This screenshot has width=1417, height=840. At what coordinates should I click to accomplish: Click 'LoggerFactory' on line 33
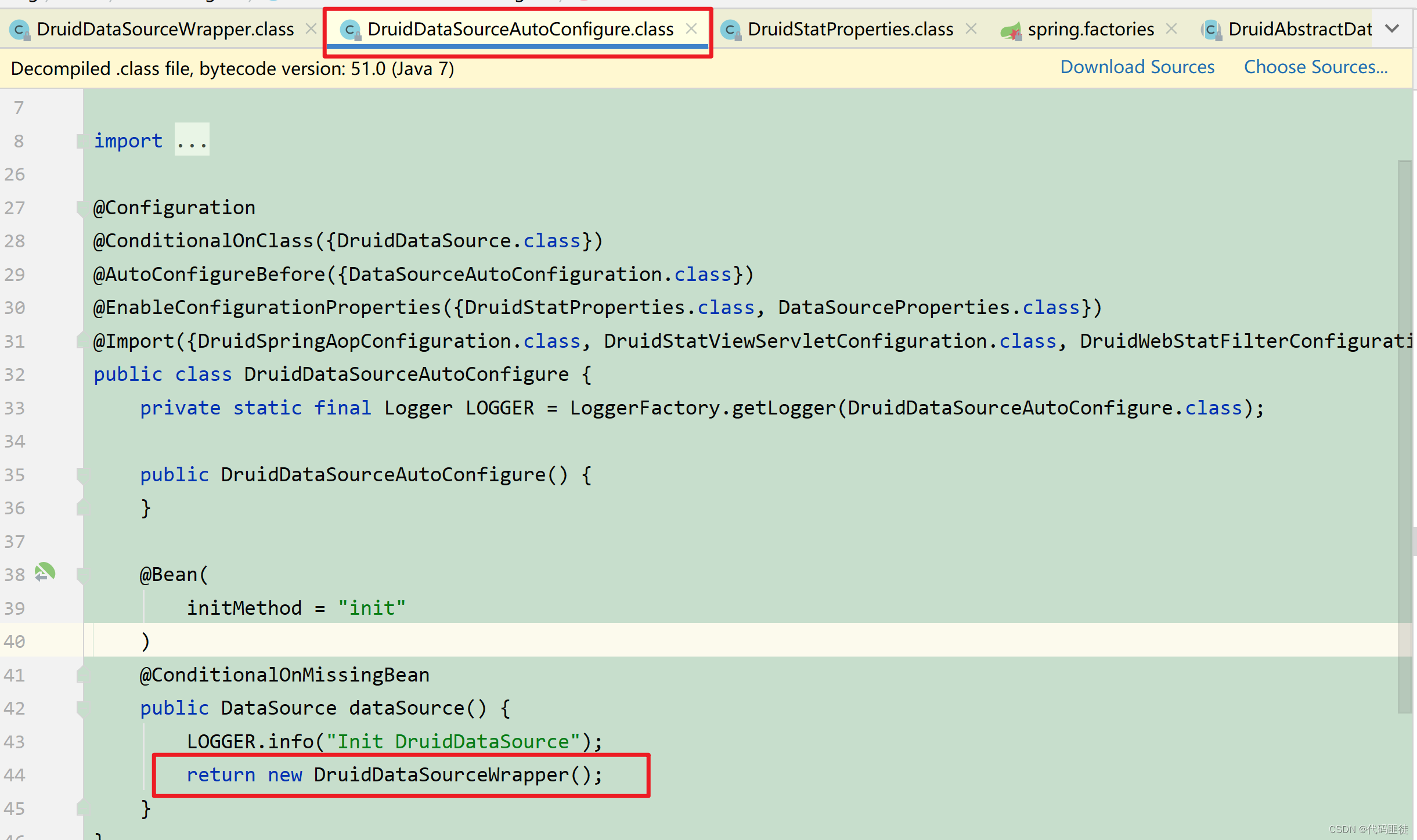tap(644, 408)
